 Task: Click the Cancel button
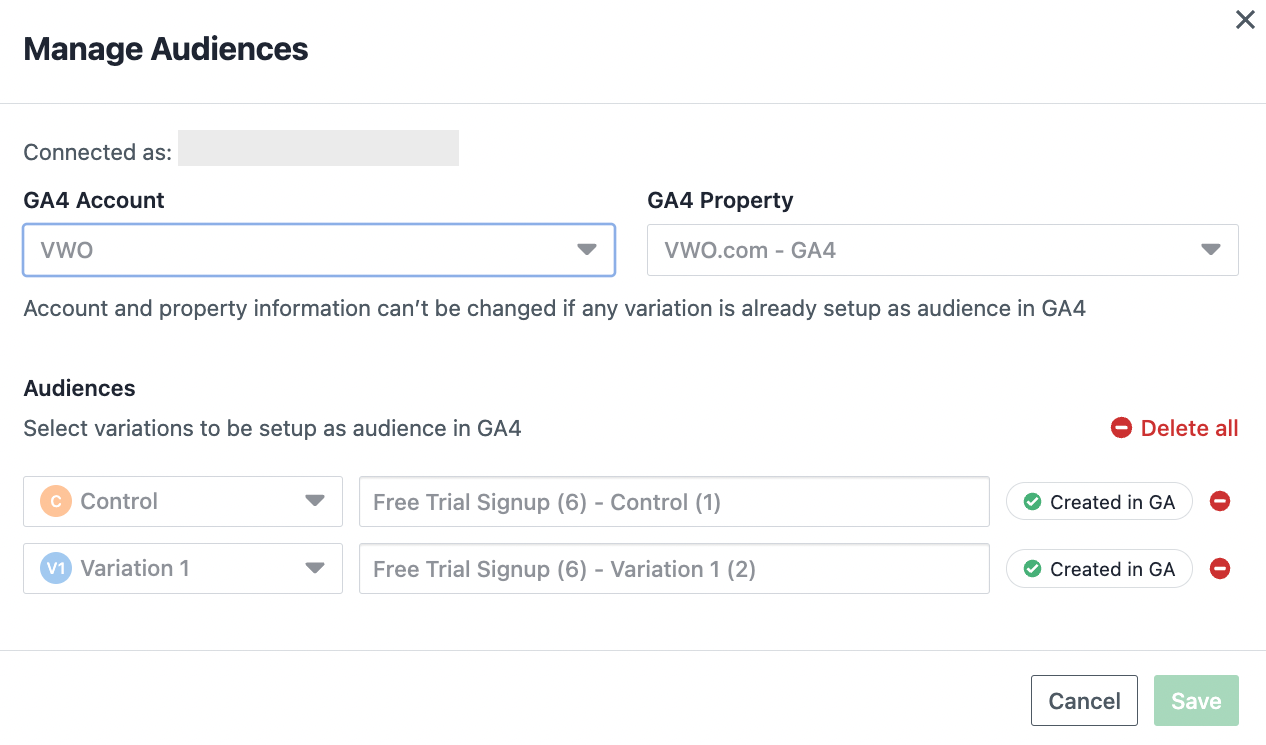(1084, 700)
